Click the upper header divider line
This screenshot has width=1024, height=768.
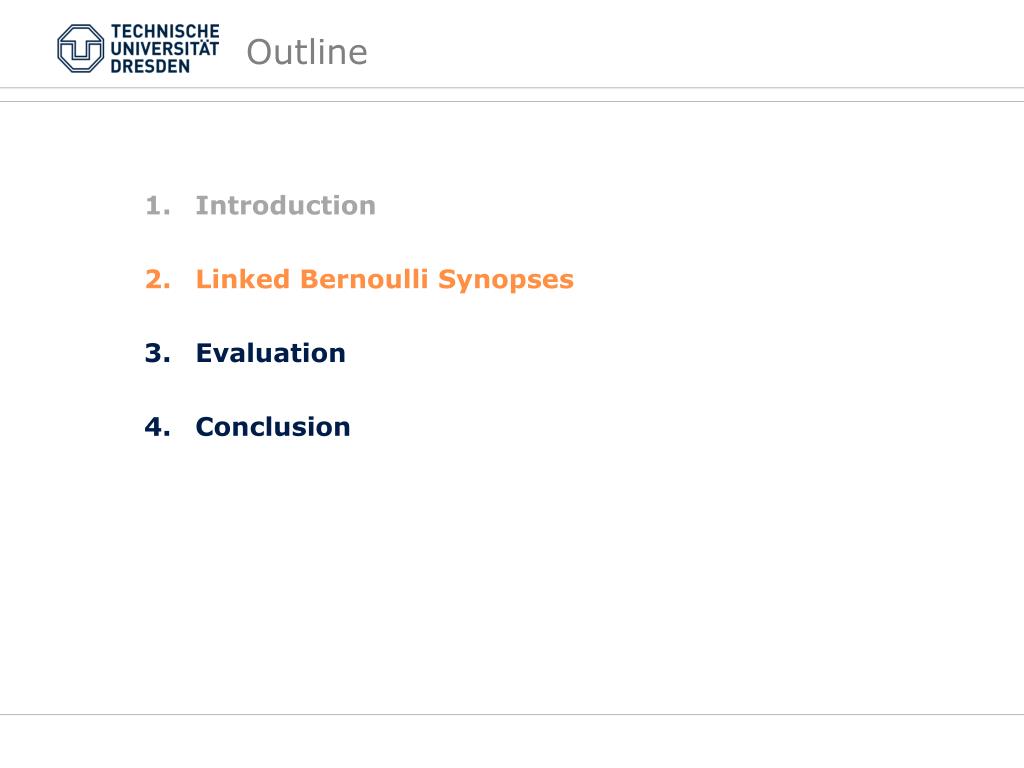click(512, 88)
